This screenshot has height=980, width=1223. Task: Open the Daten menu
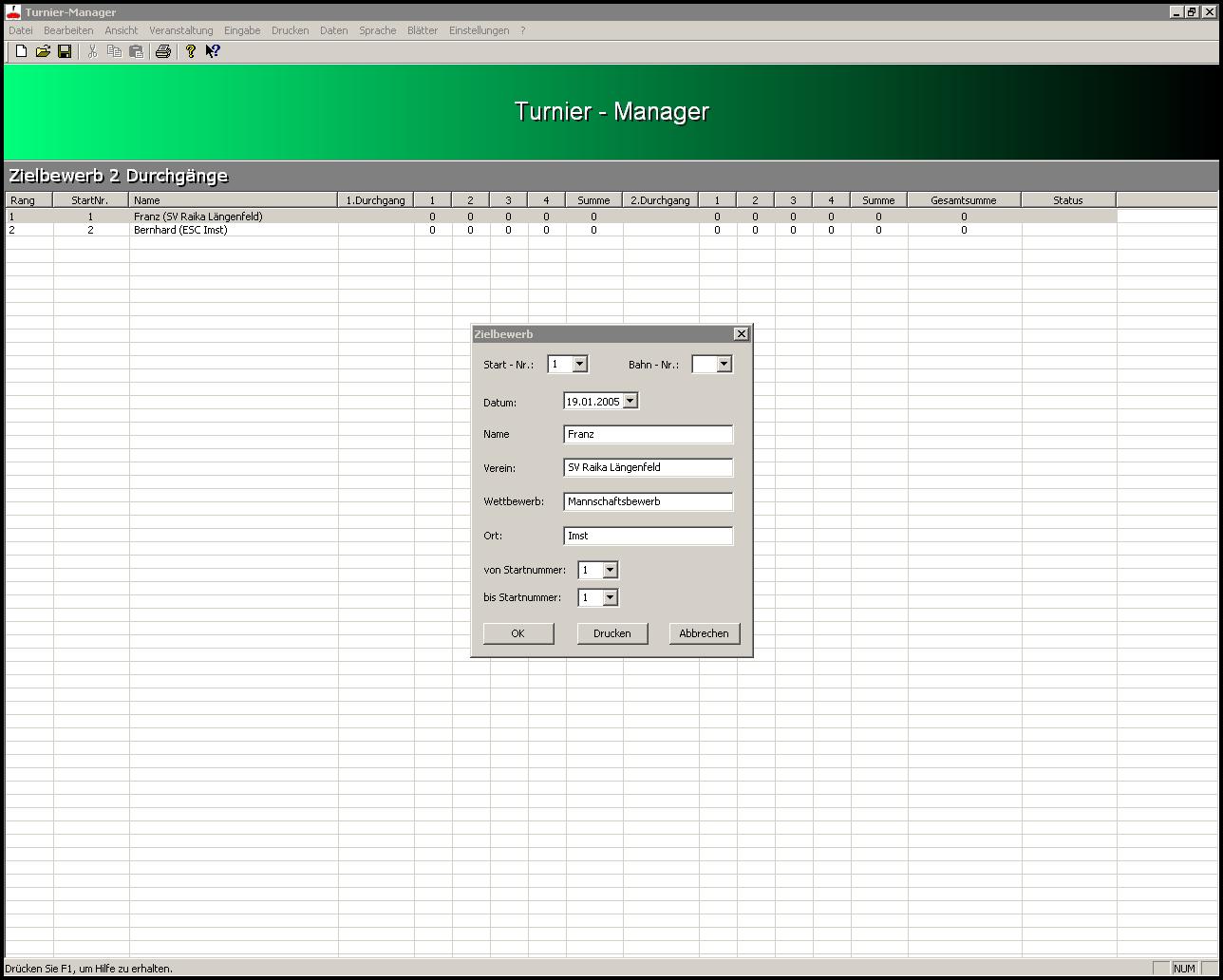point(333,30)
